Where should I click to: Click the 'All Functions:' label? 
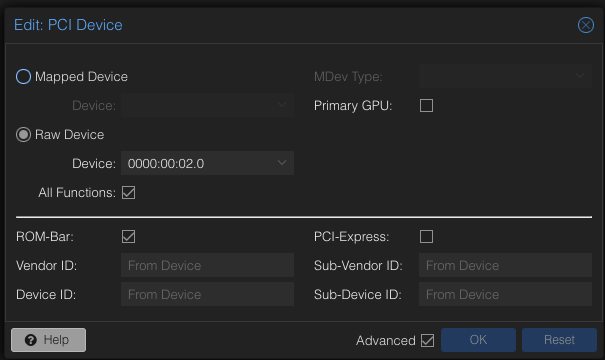pos(77,193)
